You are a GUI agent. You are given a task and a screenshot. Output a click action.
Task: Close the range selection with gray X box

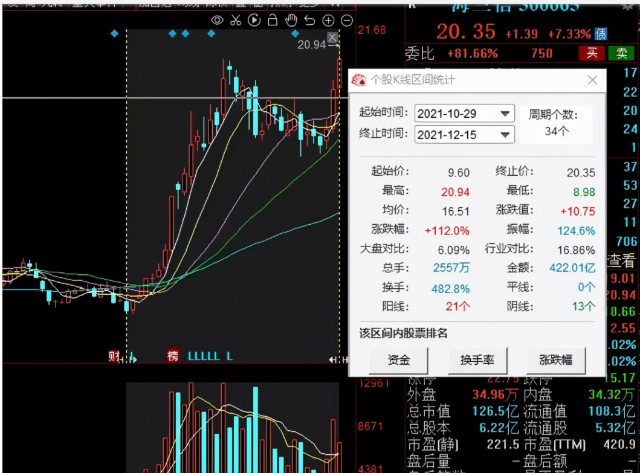click(333, 38)
